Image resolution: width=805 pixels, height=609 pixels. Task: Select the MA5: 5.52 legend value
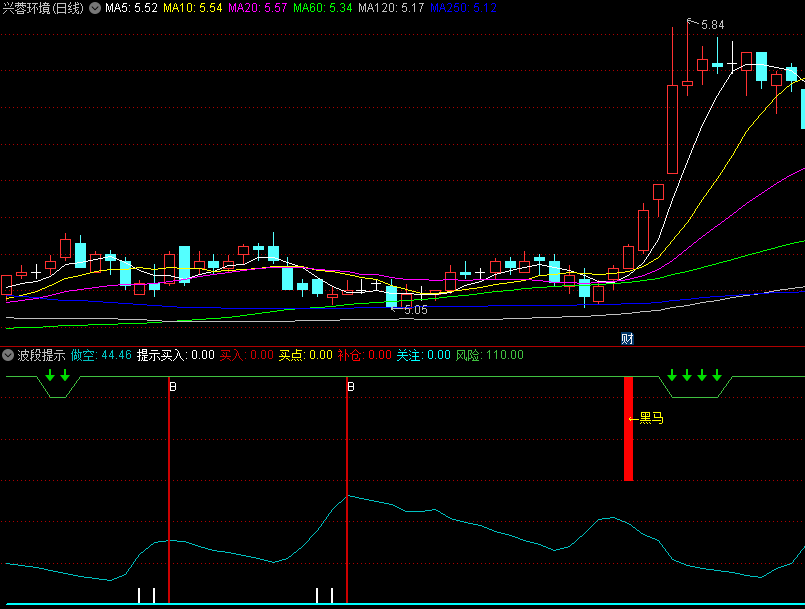click(x=131, y=8)
